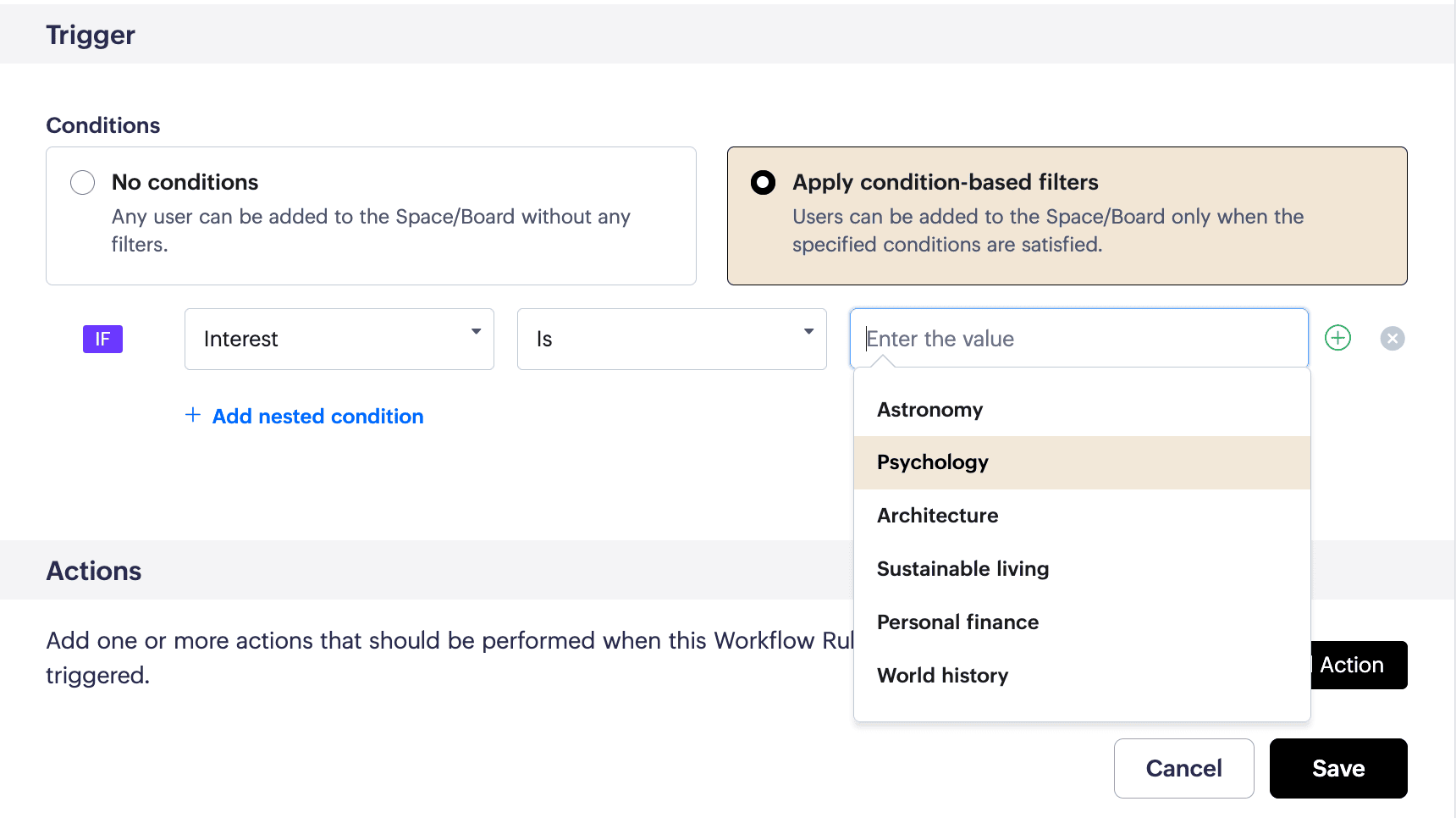1456x818 pixels.
Task: Click the Interest dropdown arrow
Action: point(476,332)
